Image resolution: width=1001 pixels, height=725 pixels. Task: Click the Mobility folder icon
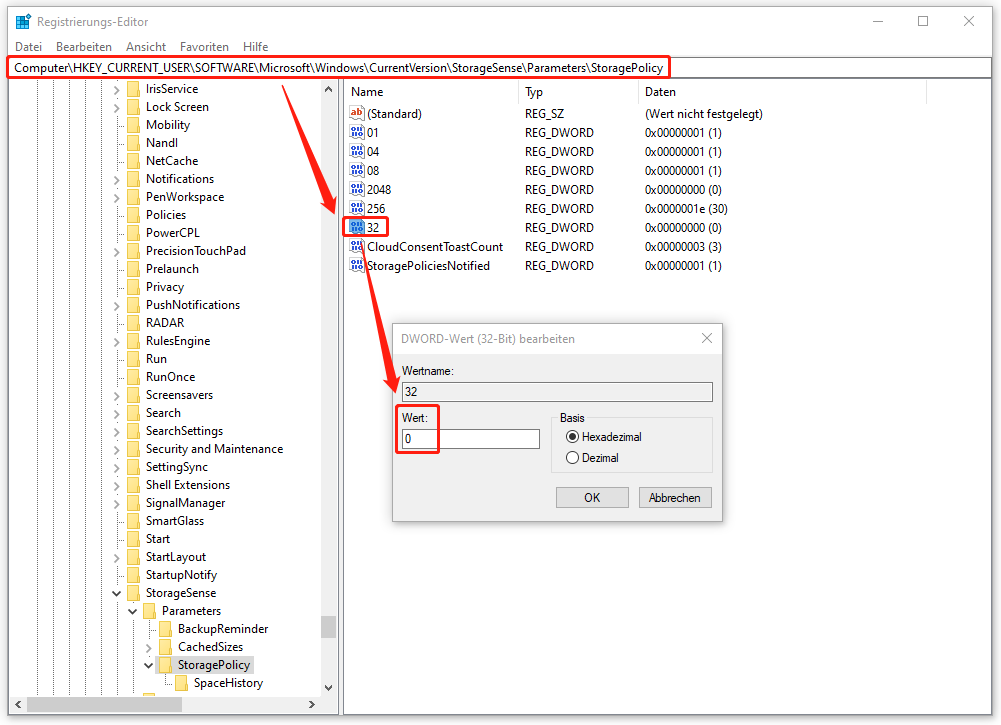[133, 124]
